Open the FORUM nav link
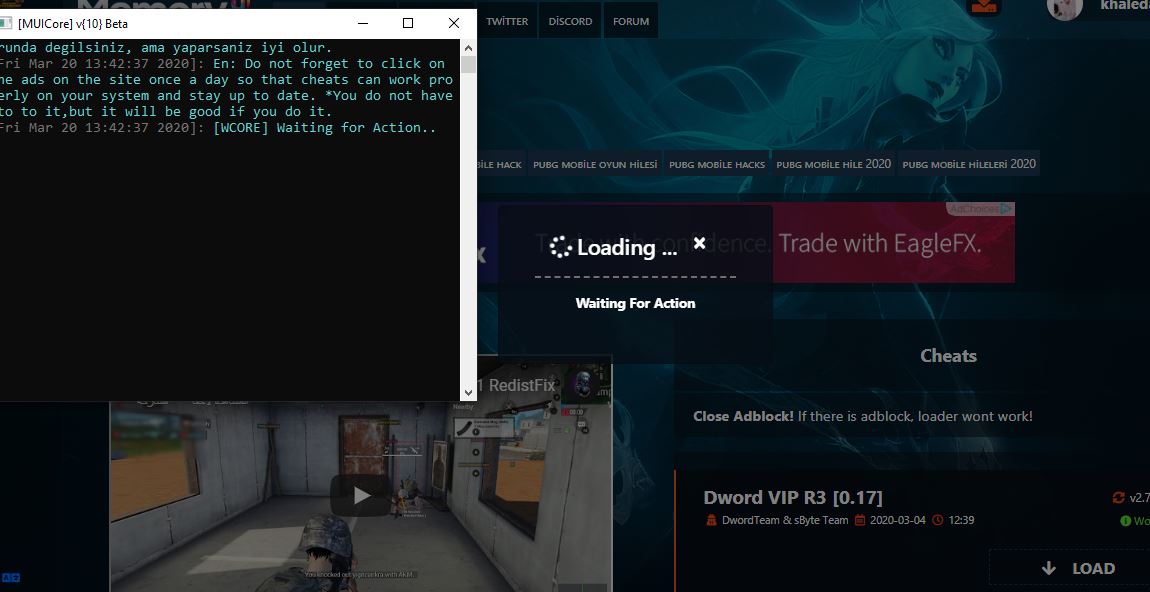The height and width of the screenshot is (592, 1150). (x=631, y=21)
